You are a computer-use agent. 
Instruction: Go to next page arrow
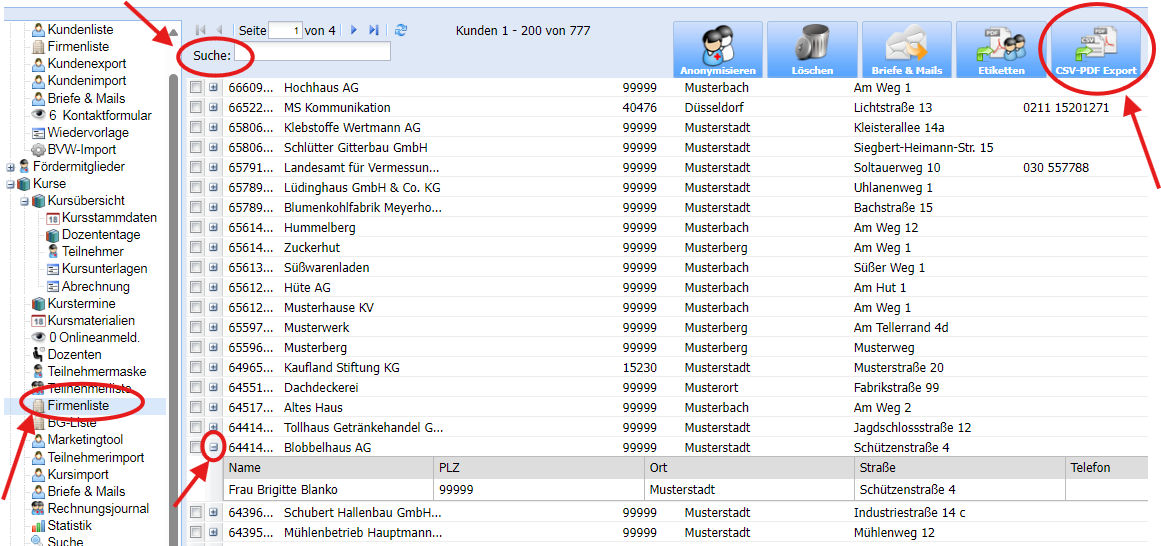coord(354,31)
